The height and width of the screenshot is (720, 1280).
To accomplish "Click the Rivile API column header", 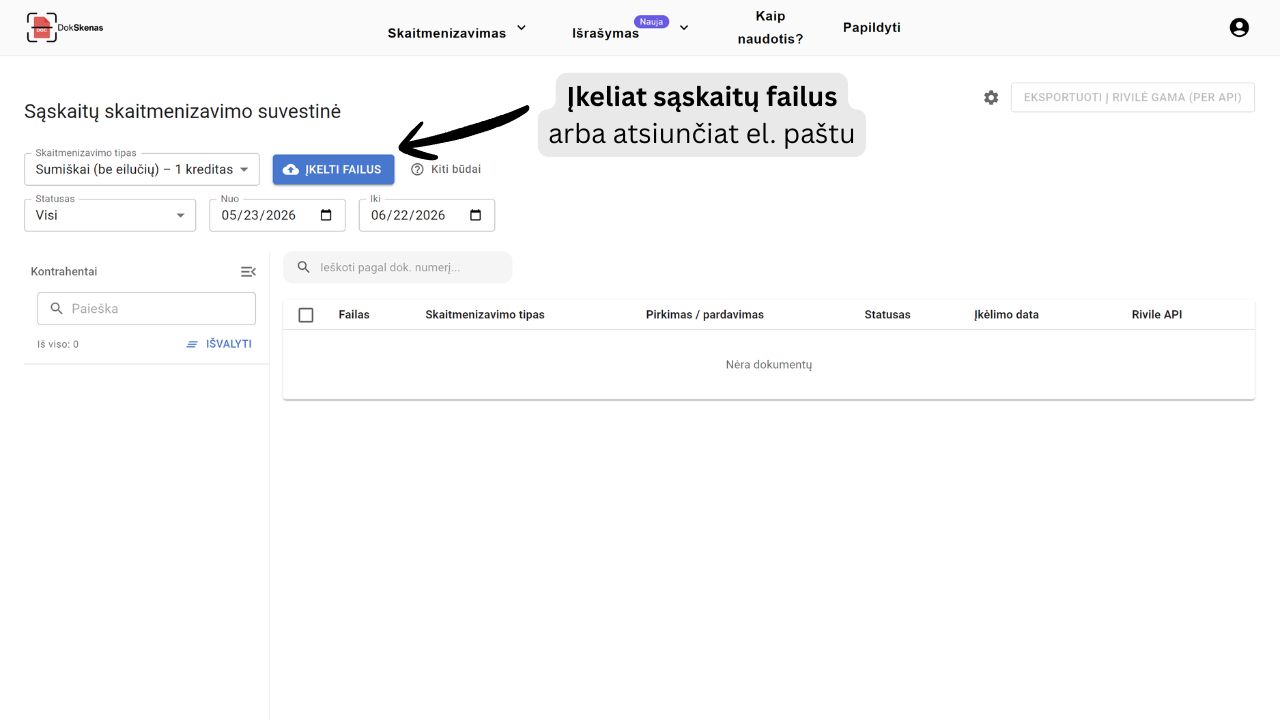I will click(x=1157, y=315).
